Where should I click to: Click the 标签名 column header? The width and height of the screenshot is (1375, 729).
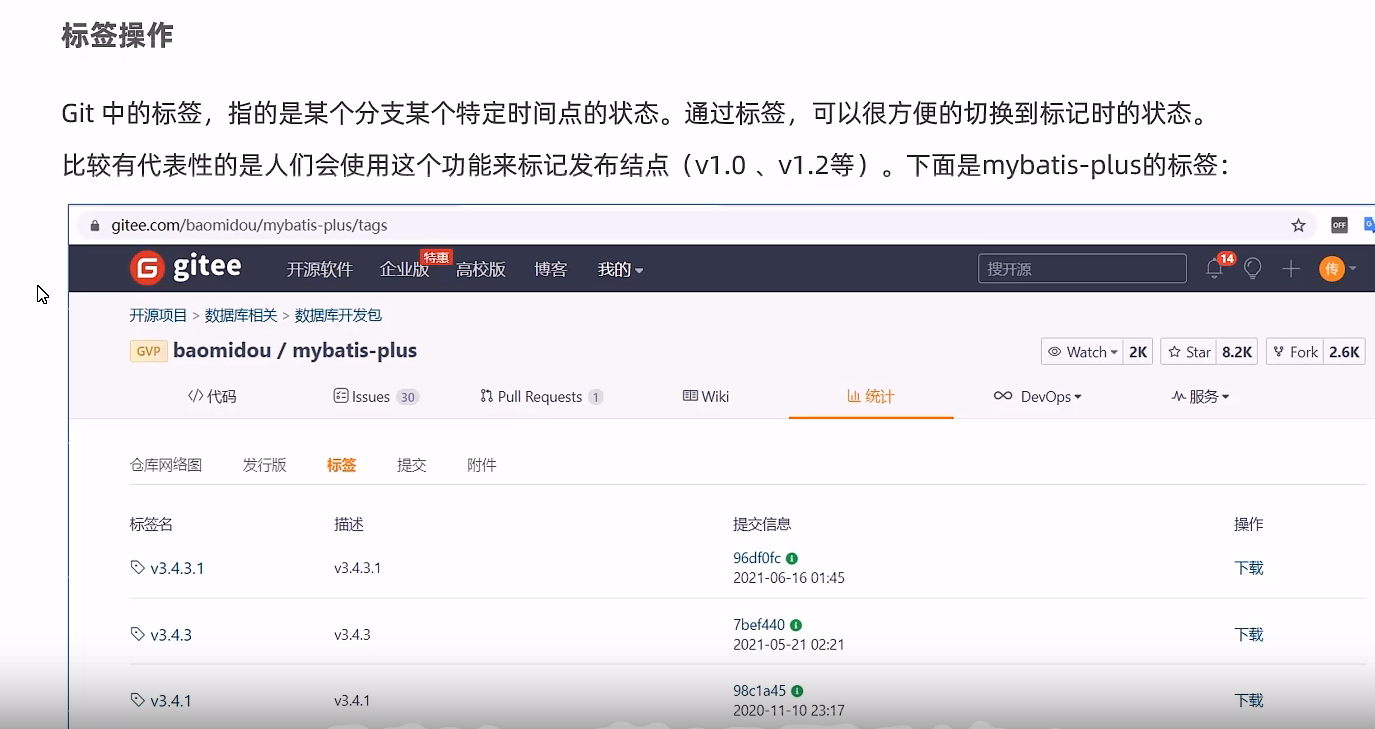152,524
